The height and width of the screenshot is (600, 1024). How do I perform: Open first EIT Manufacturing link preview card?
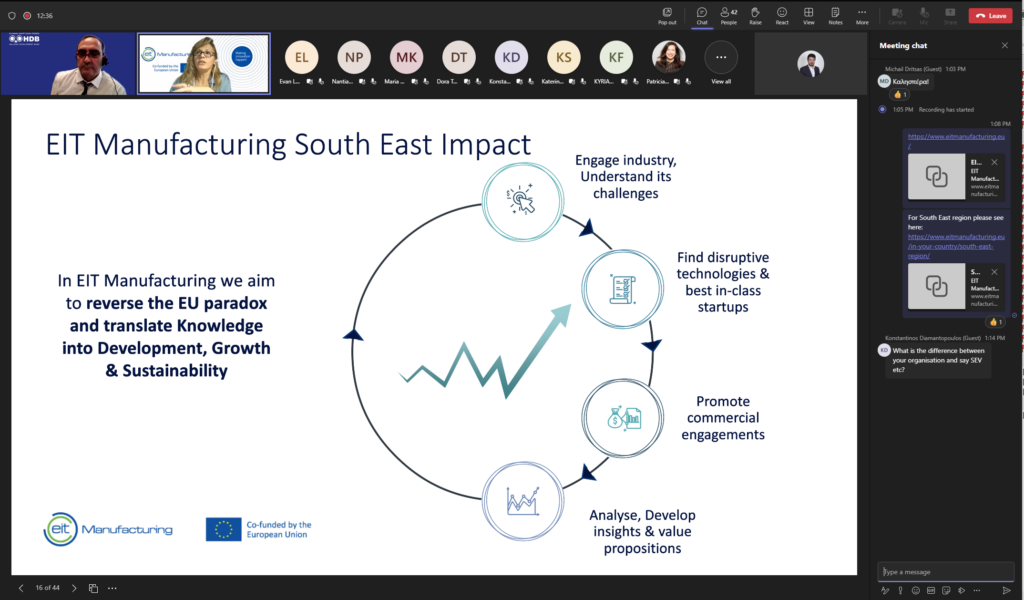(954, 177)
